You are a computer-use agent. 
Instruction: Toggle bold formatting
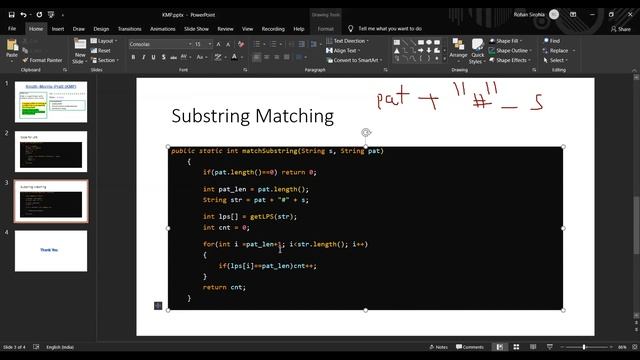(x=133, y=57)
